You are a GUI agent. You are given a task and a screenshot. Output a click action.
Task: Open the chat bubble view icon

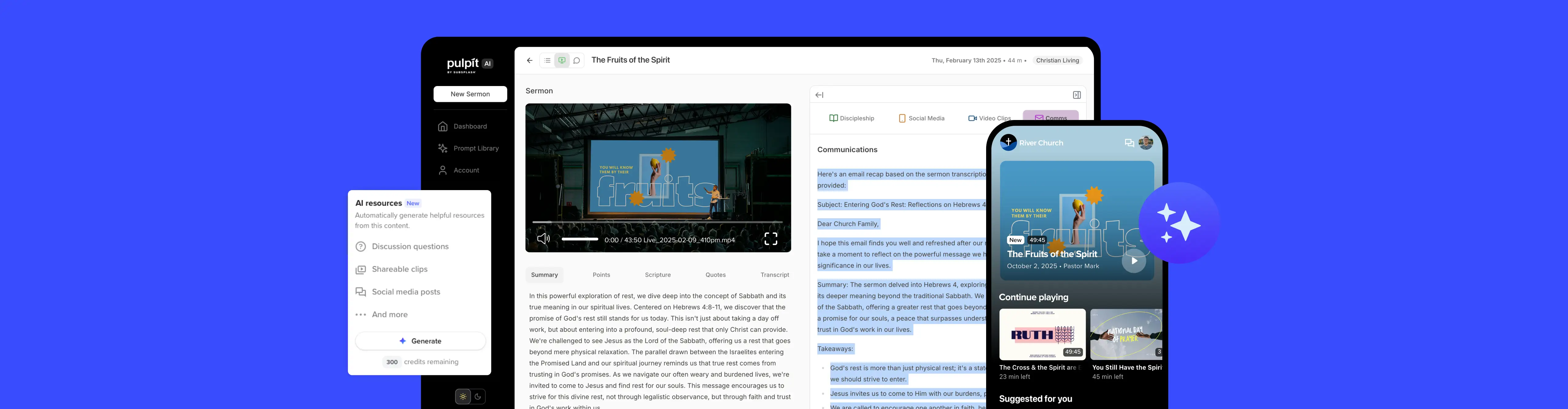[576, 60]
